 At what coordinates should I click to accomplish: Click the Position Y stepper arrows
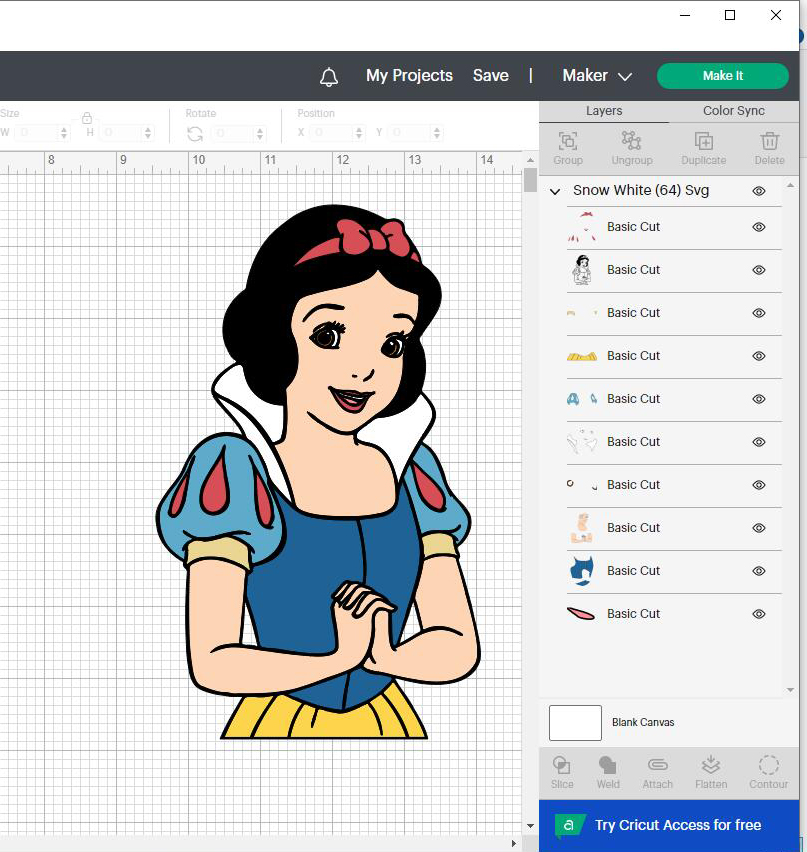click(x=436, y=133)
